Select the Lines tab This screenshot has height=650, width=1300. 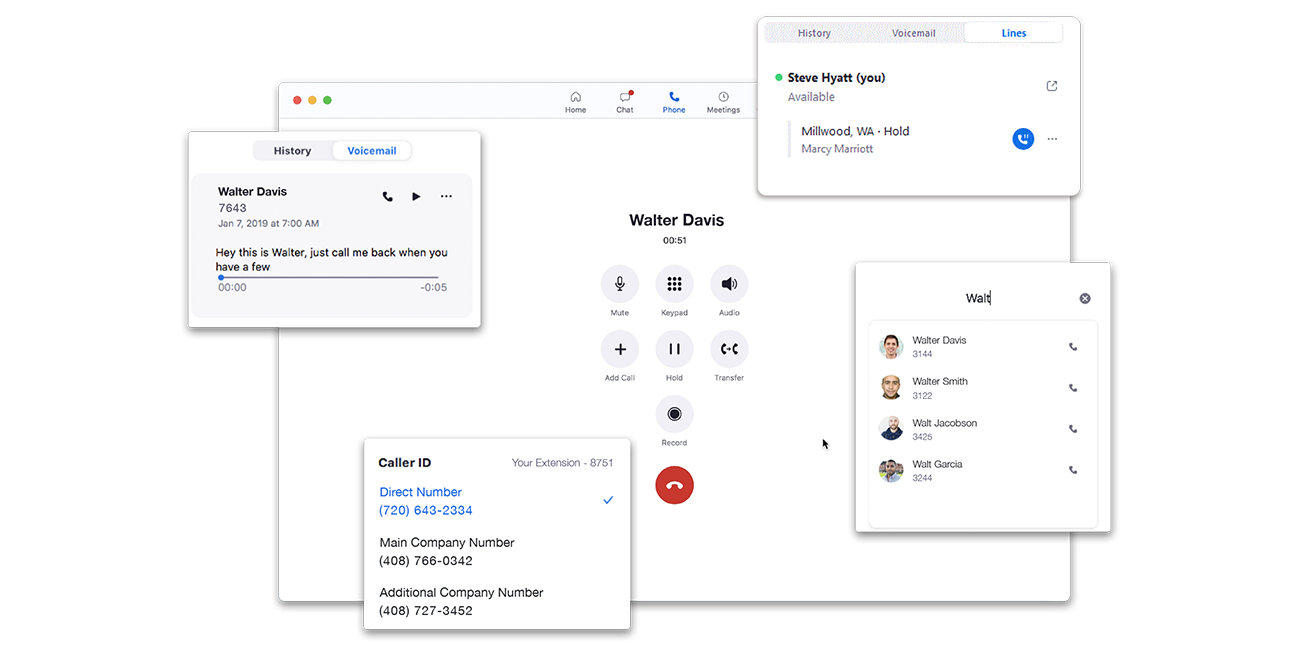[x=1013, y=33]
